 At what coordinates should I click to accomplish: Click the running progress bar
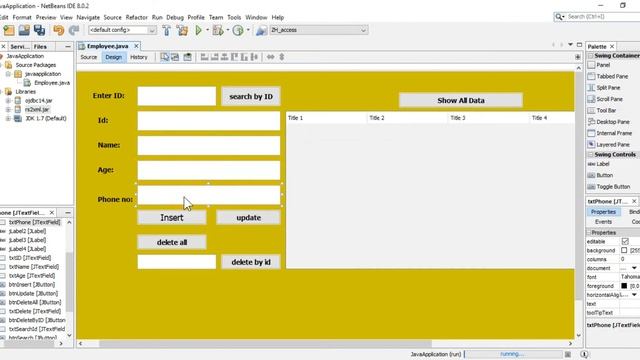click(513, 354)
